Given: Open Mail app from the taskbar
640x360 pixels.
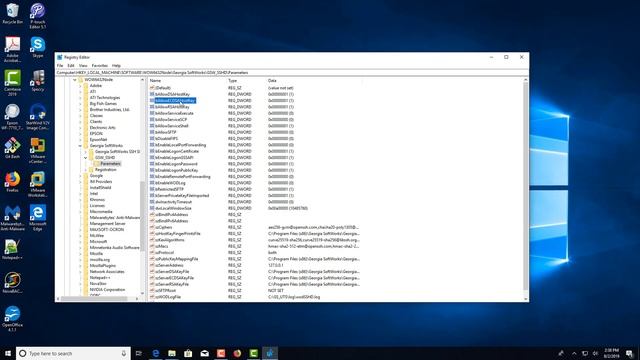Looking at the screenshot, I should (204, 353).
